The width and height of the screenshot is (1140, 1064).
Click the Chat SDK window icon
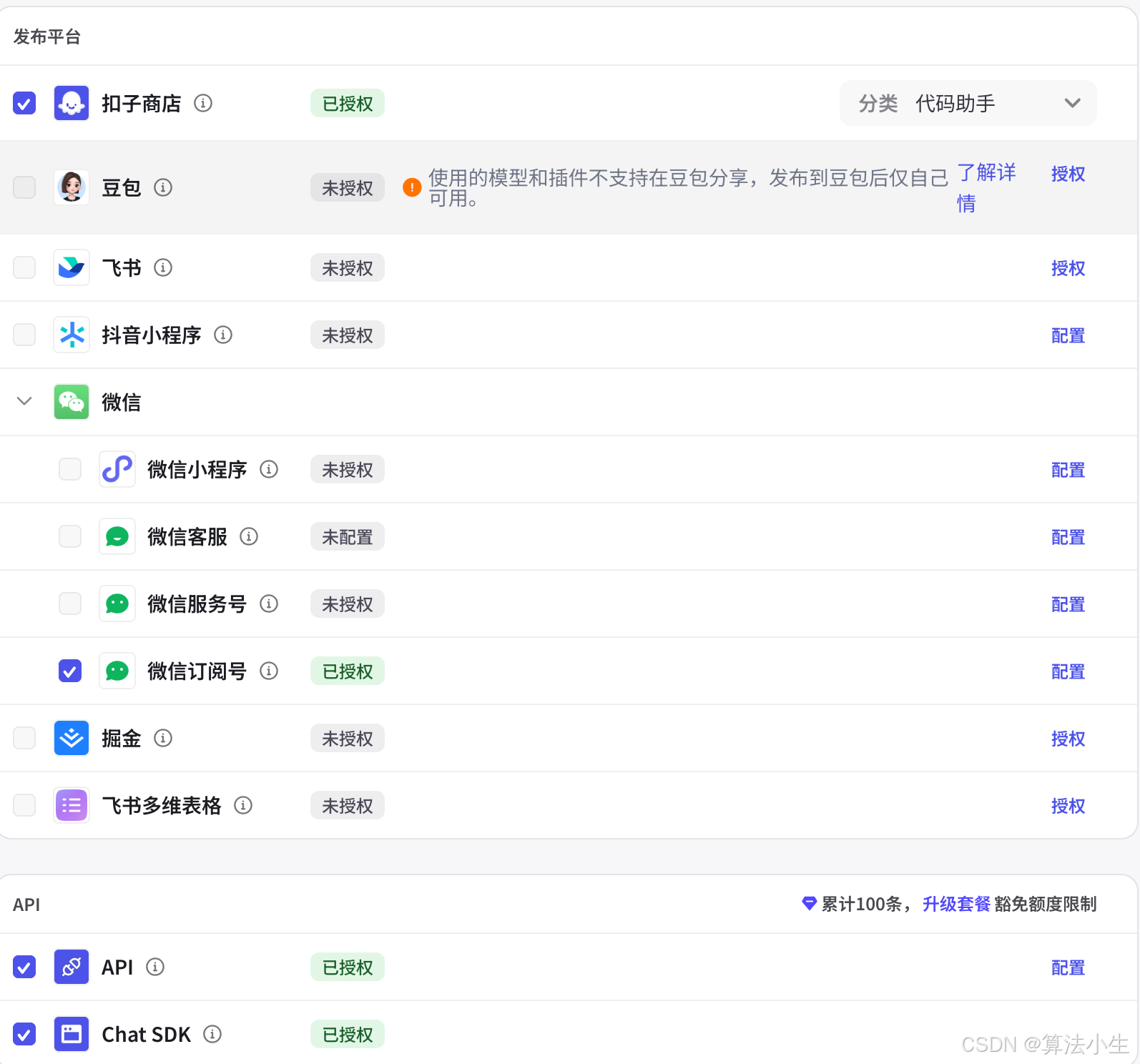click(72, 1034)
